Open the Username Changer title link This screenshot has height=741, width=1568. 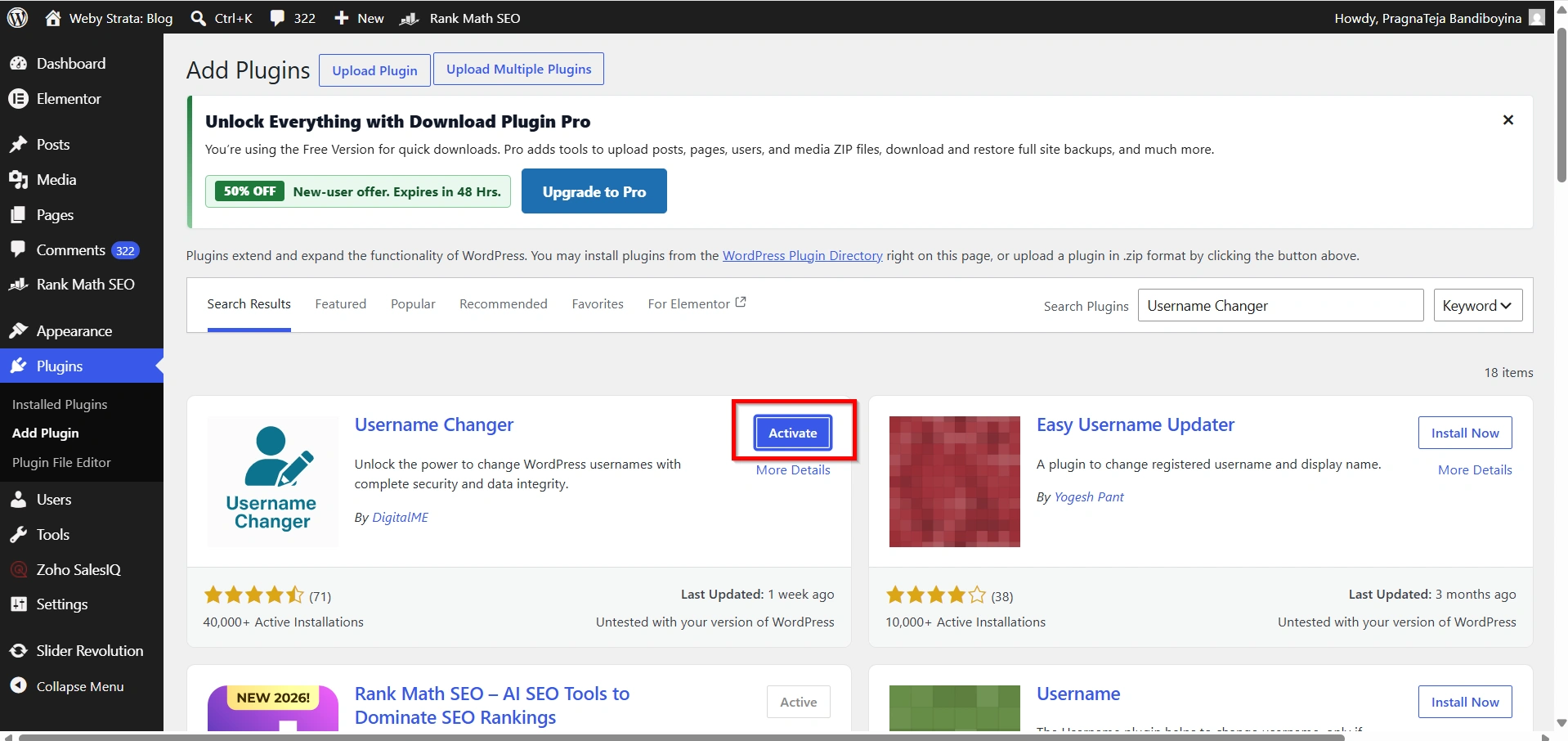433,424
